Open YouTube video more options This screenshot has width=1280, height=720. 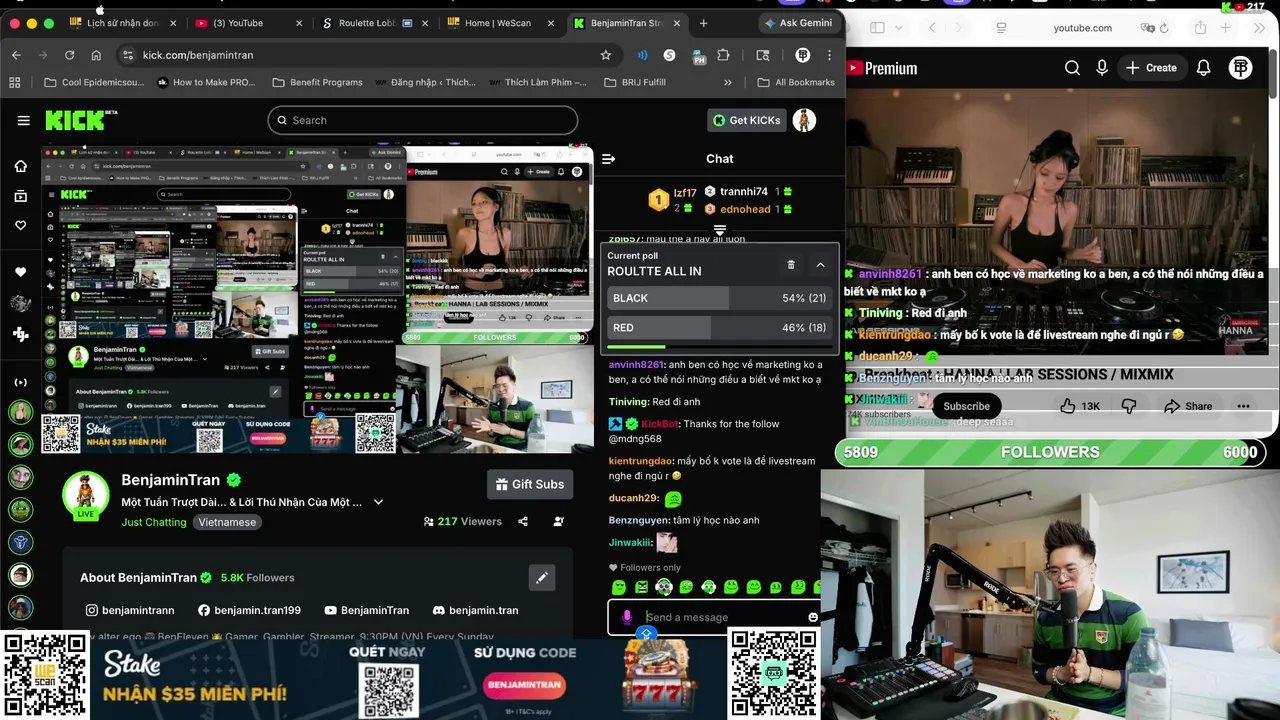tap(1243, 406)
